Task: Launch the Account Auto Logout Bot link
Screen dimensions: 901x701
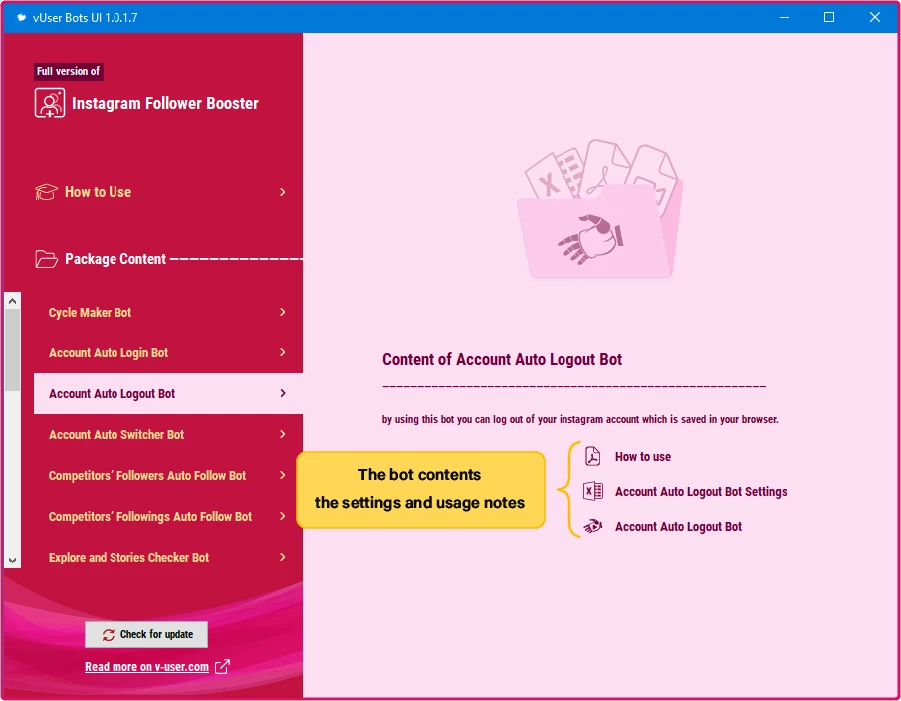Action: click(678, 526)
